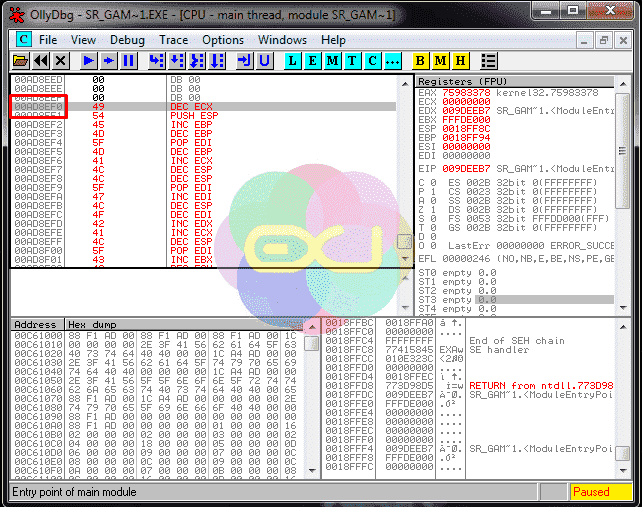Open the View menu

[x=83, y=40]
